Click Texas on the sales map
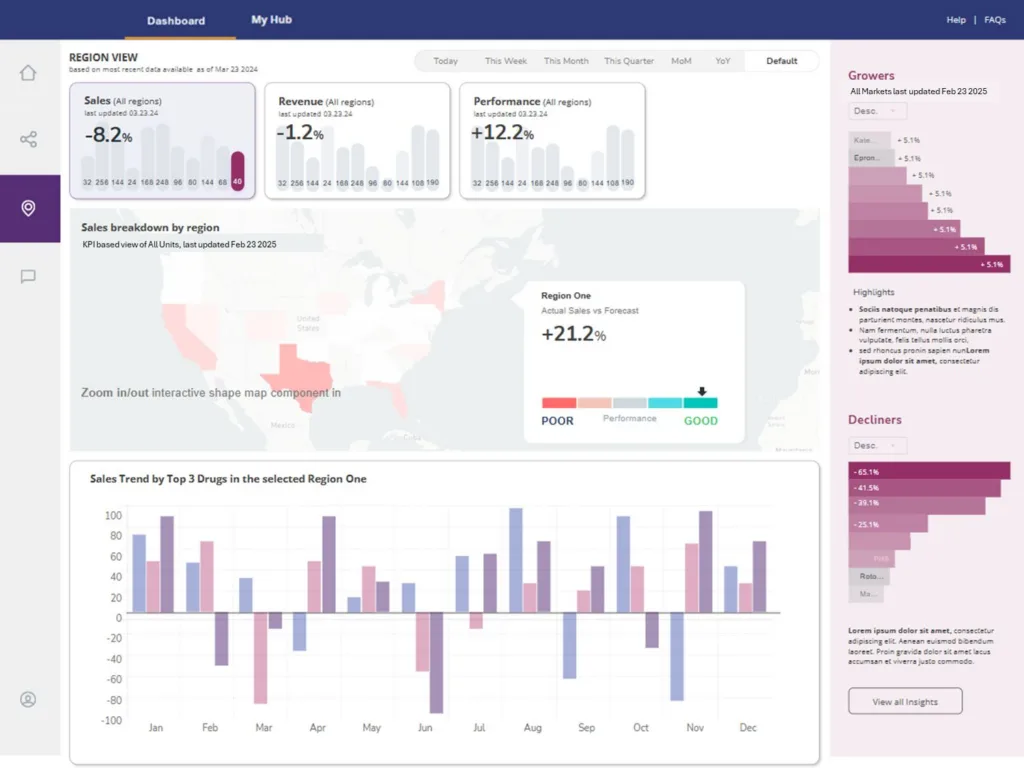This screenshot has width=1024, height=768. click(301, 377)
